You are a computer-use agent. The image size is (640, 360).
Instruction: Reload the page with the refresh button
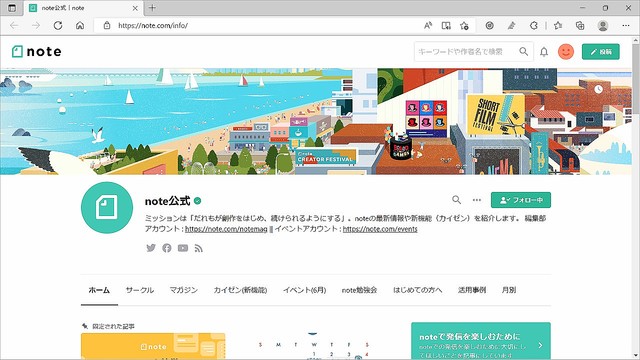point(58,25)
